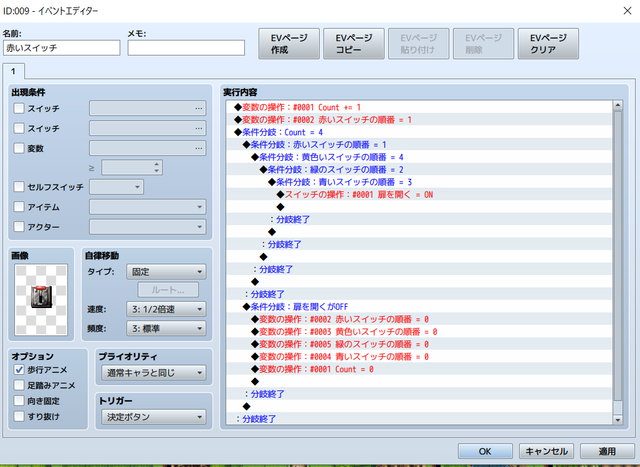Click the scroll down arrow in 実行内容
The width and height of the screenshot is (640, 467).
(x=618, y=419)
